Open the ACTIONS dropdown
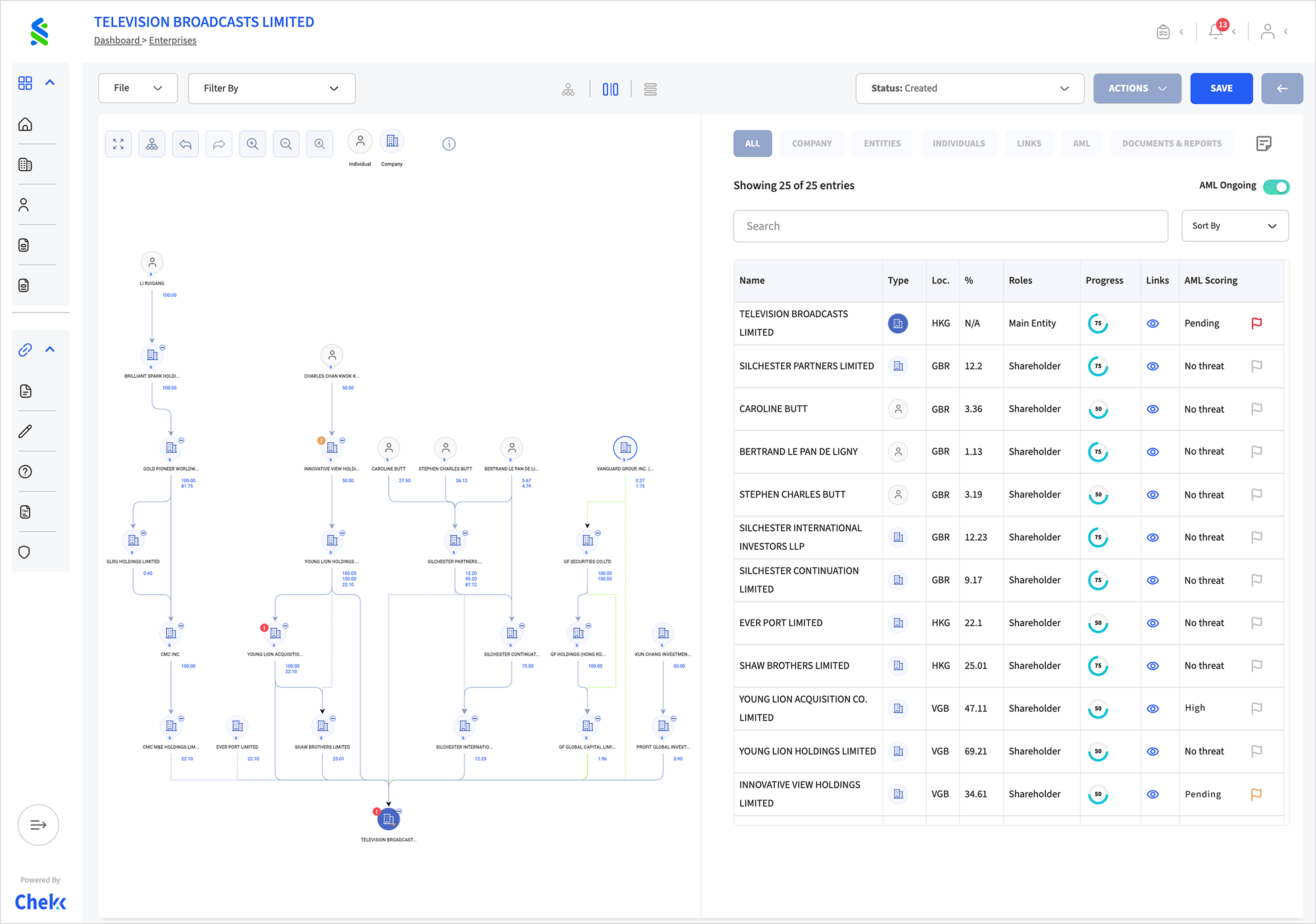This screenshot has width=1316, height=924. click(x=1137, y=88)
